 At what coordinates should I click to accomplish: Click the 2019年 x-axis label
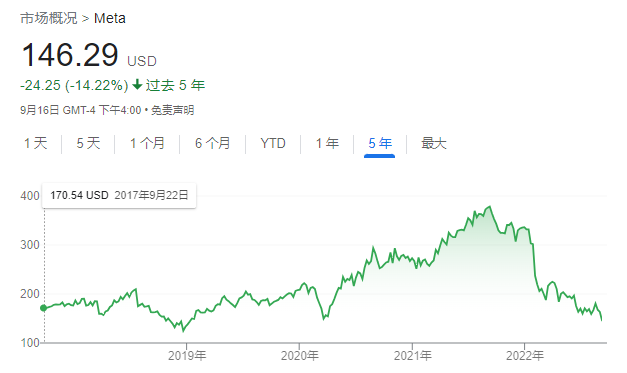point(187,355)
